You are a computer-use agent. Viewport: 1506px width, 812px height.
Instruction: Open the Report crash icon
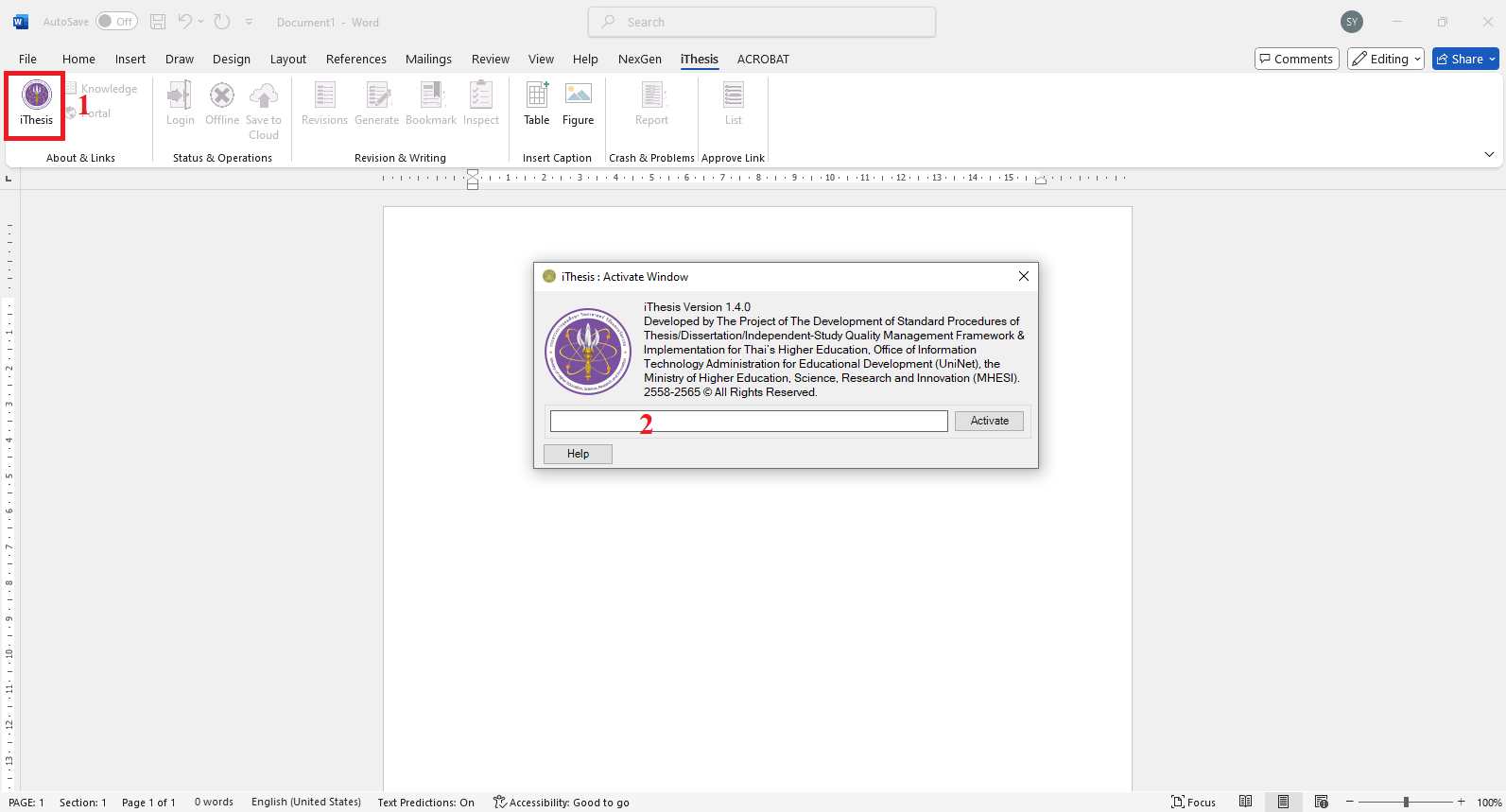651,103
